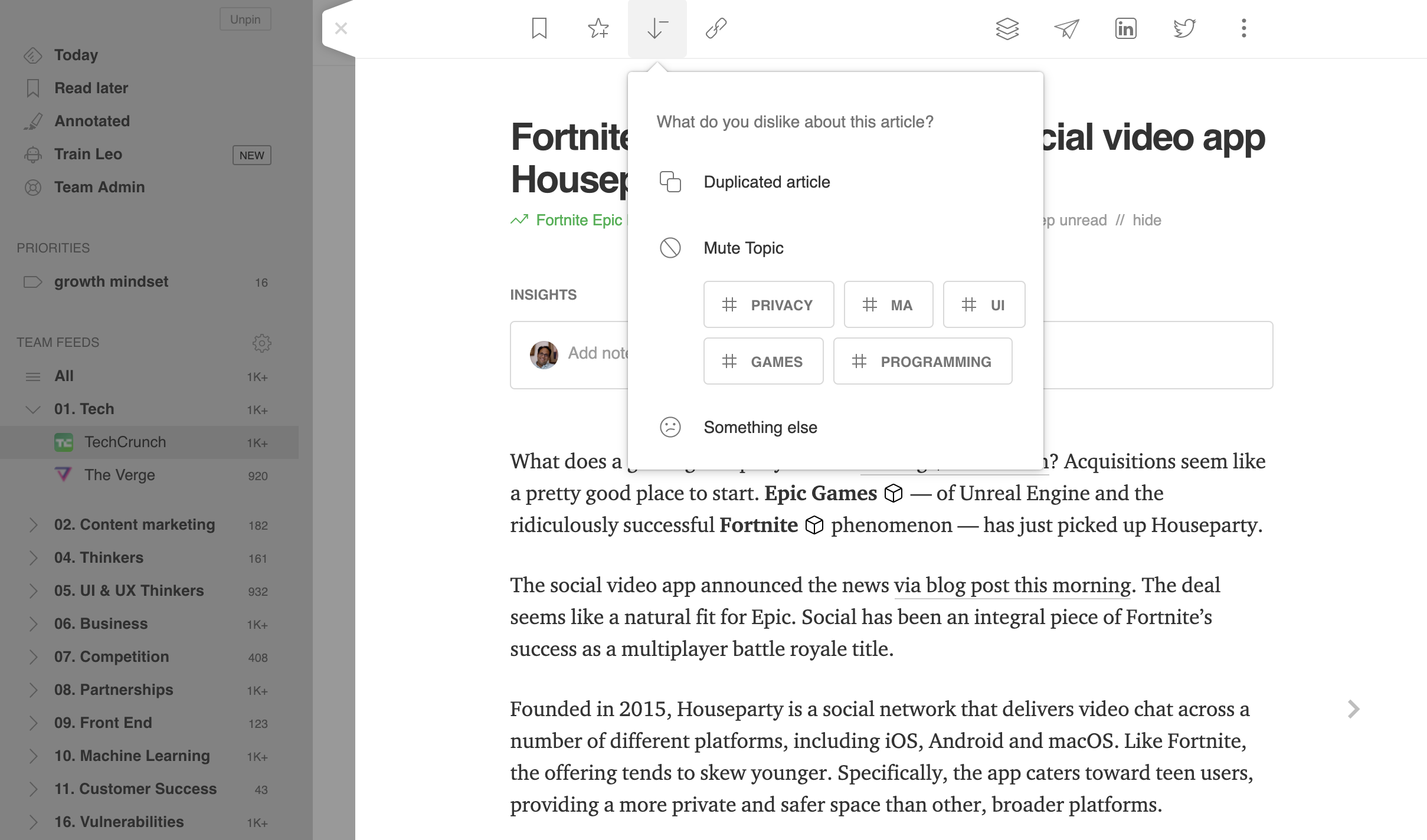Viewport: 1427px width, 840px height.
Task: Click the user avatar beside Add note
Action: [544, 355]
